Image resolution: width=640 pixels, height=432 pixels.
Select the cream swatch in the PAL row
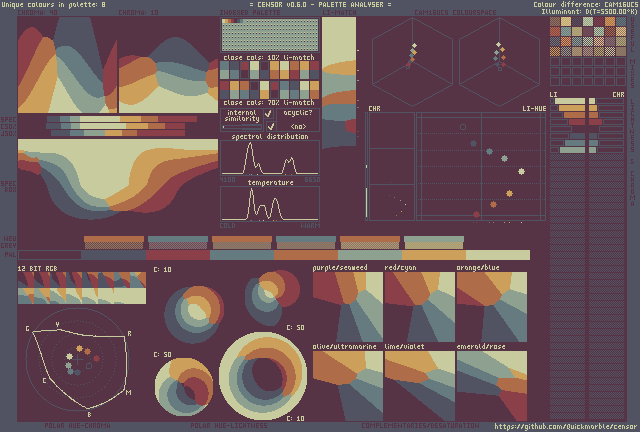[498, 255]
